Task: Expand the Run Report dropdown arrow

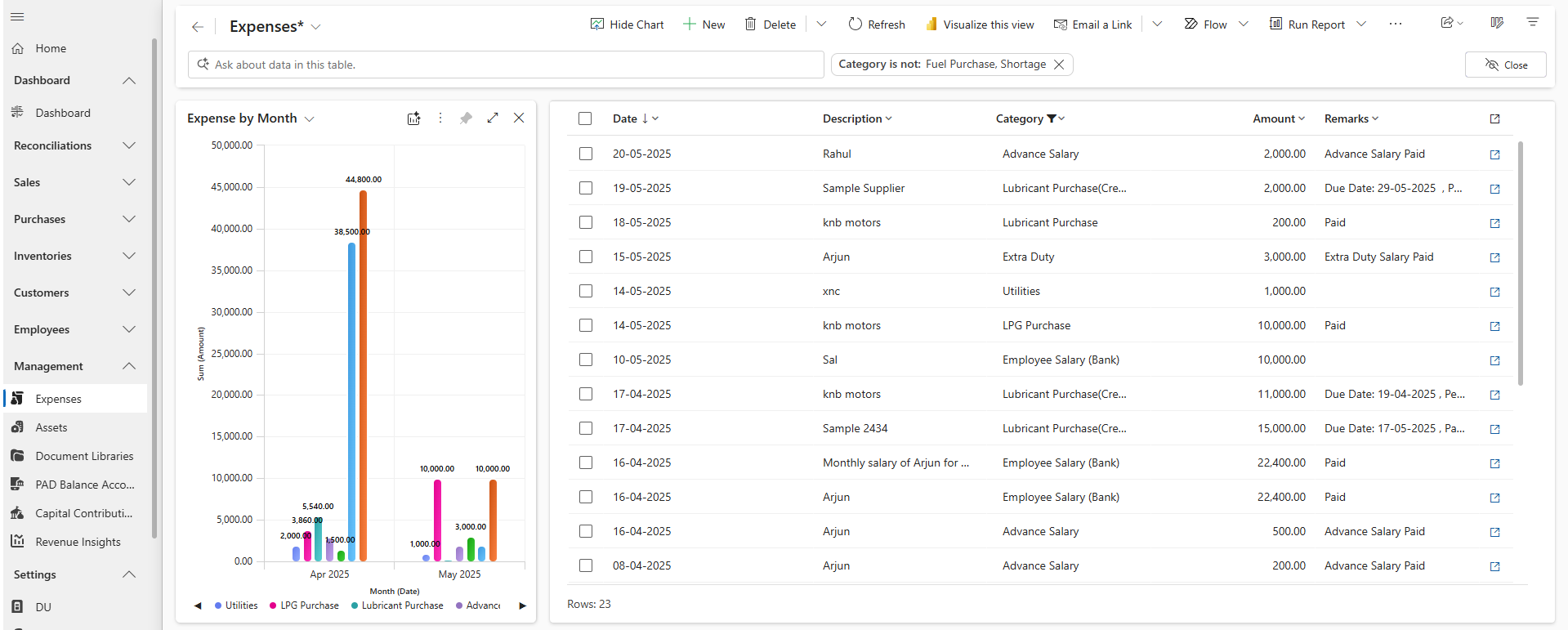Action: tap(1361, 25)
